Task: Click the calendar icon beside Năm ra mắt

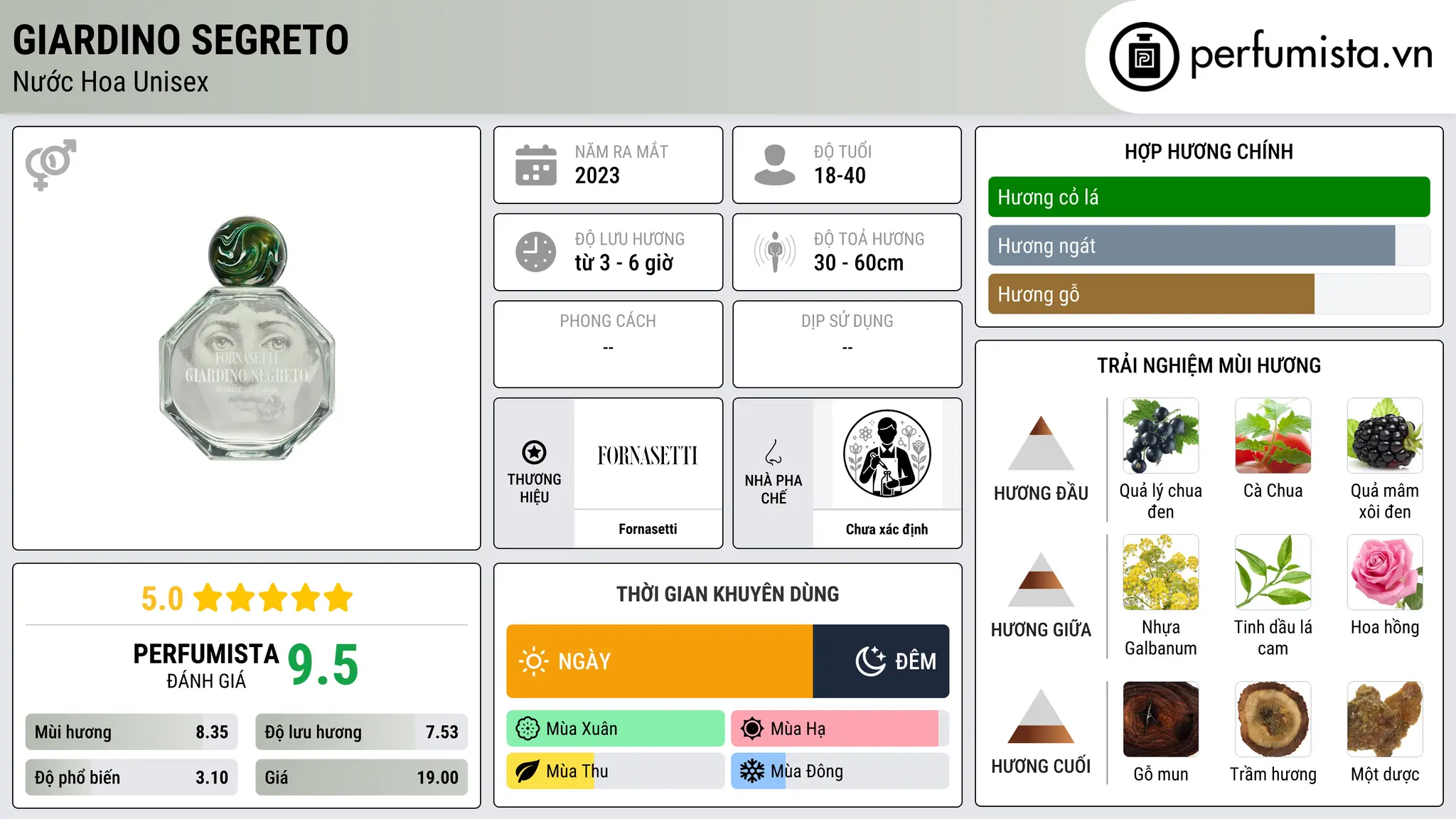Action: [536, 165]
